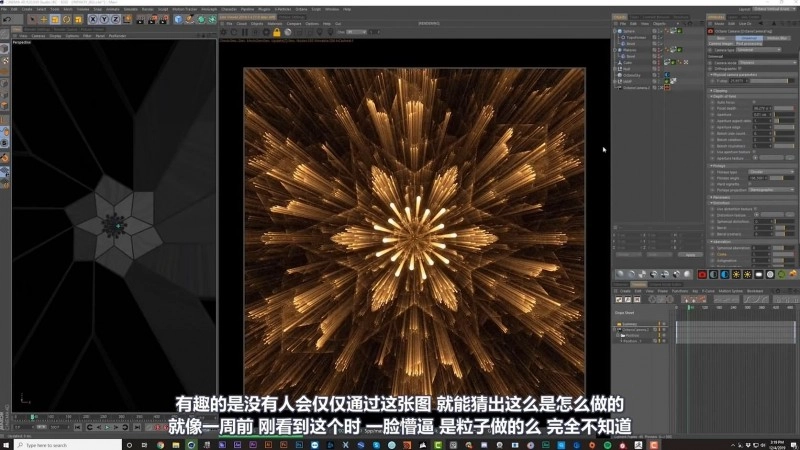Click the yellow lock icon in Live Viewer
The height and width of the screenshot is (450, 800).
(275, 32)
